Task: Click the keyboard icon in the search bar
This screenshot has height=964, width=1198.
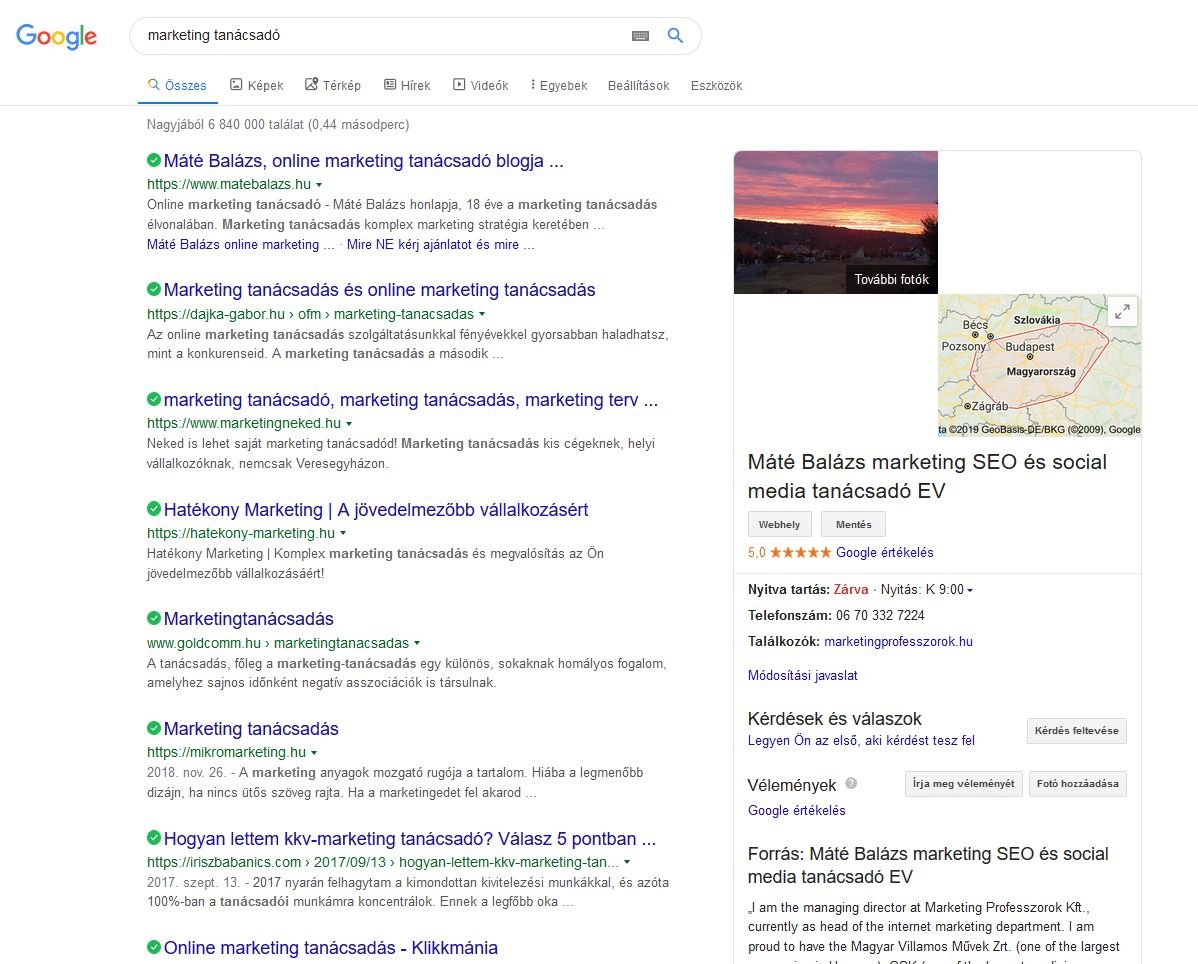Action: [640, 35]
